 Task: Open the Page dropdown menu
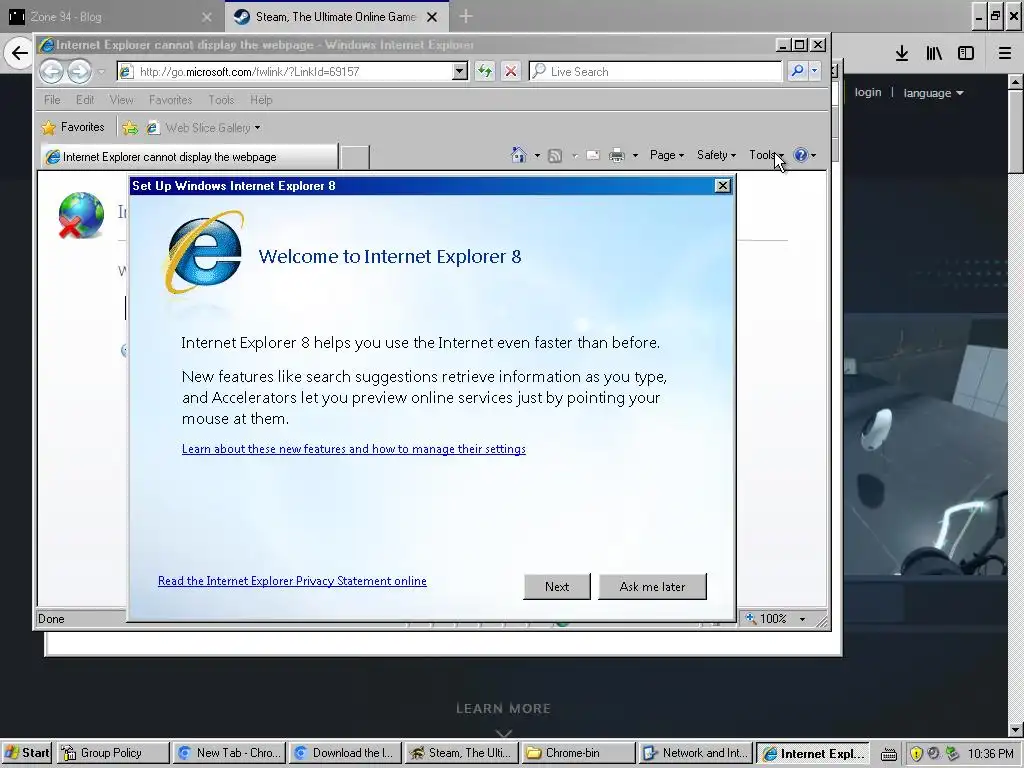click(x=667, y=155)
